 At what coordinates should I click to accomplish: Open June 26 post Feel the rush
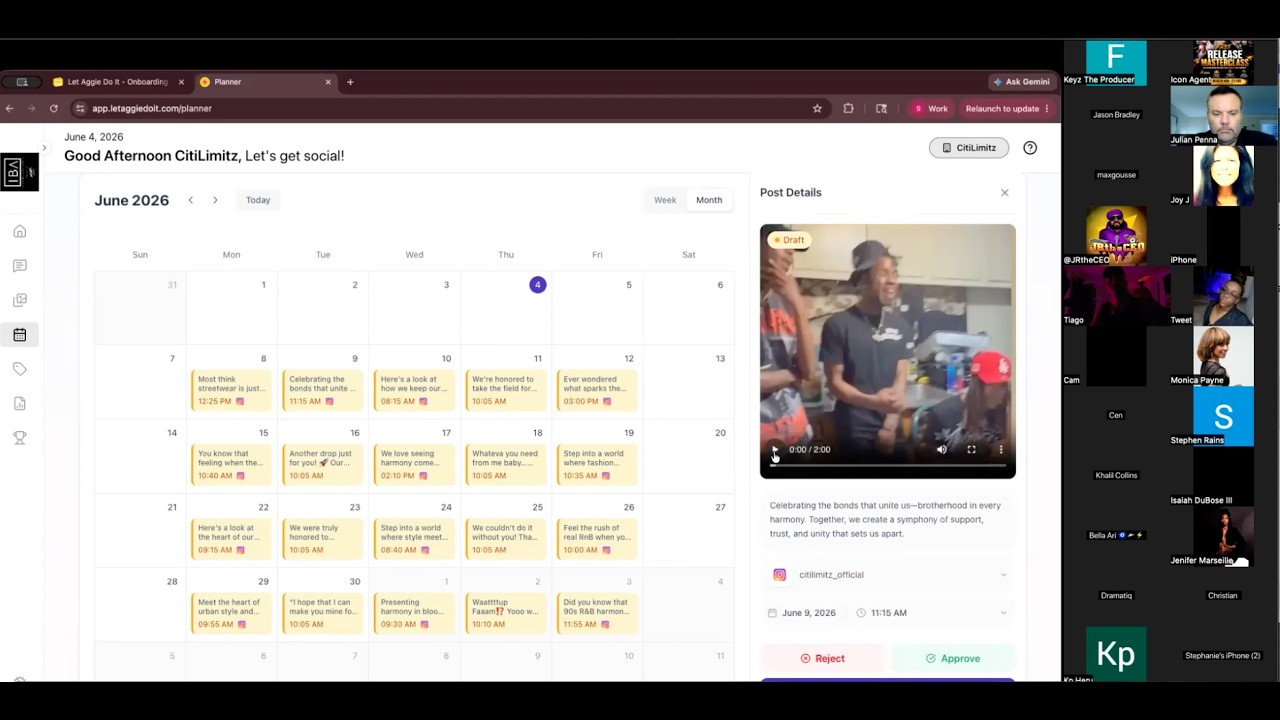(597, 539)
